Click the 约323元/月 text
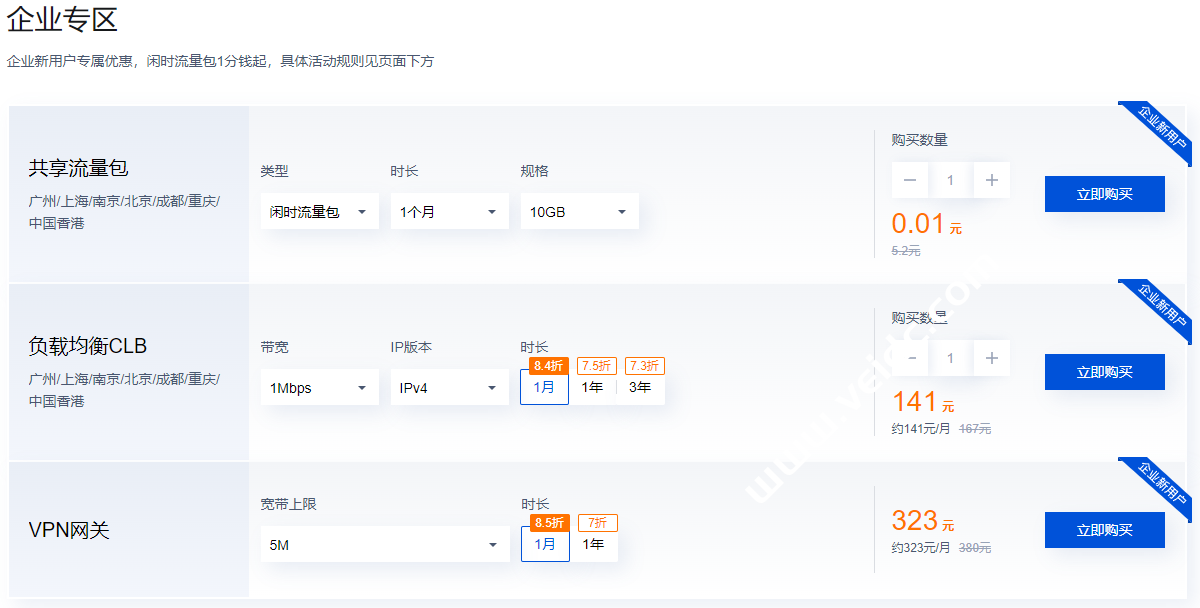The image size is (1200, 608). 921,548
